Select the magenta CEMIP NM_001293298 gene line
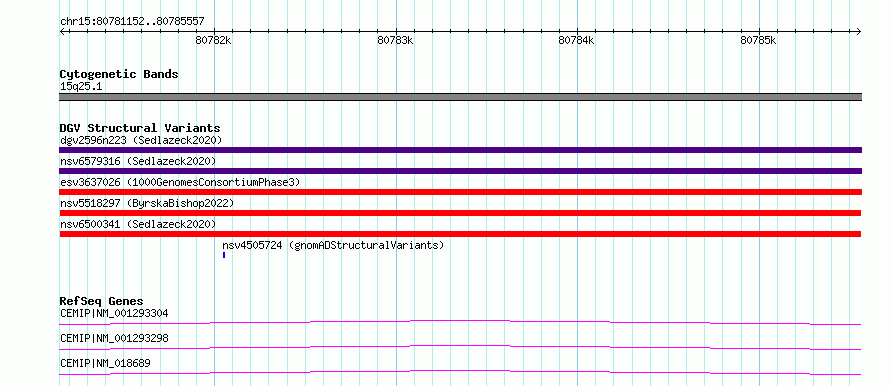The image size is (890, 386). coord(460,347)
